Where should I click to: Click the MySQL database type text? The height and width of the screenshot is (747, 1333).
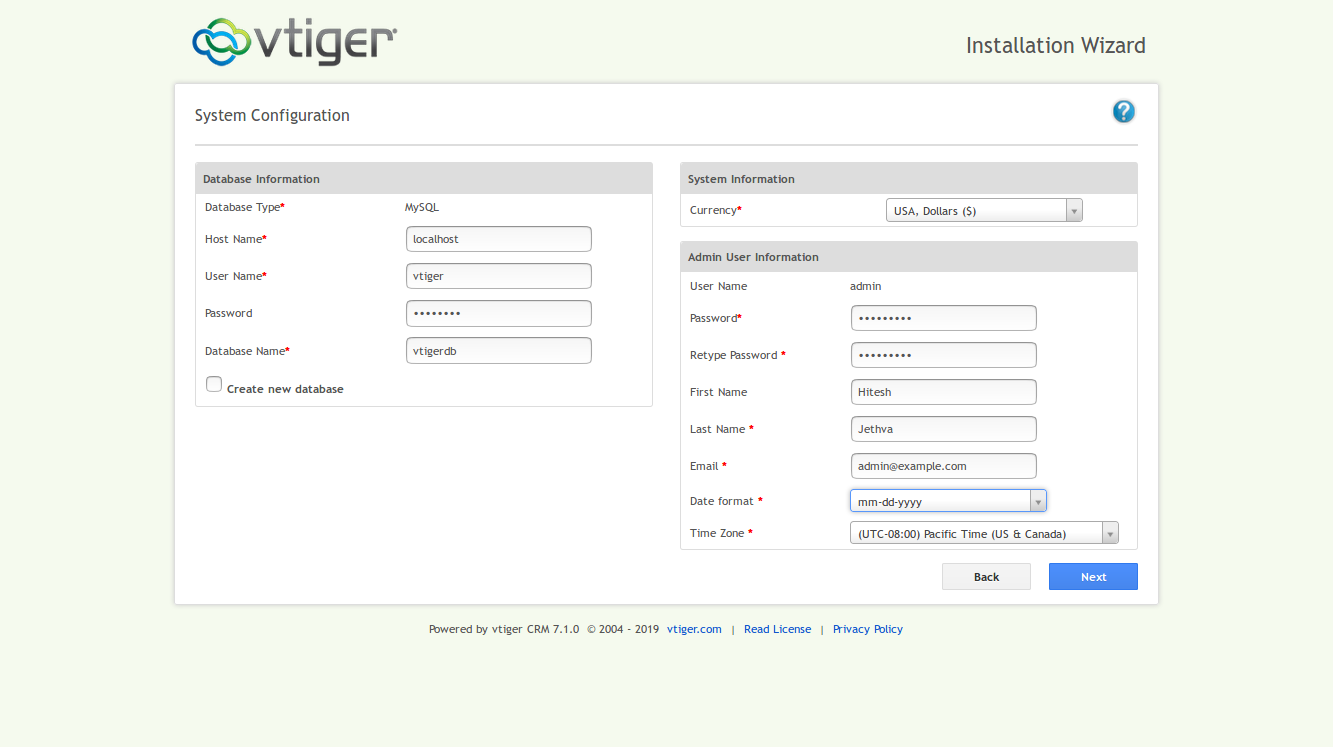[x=422, y=208]
